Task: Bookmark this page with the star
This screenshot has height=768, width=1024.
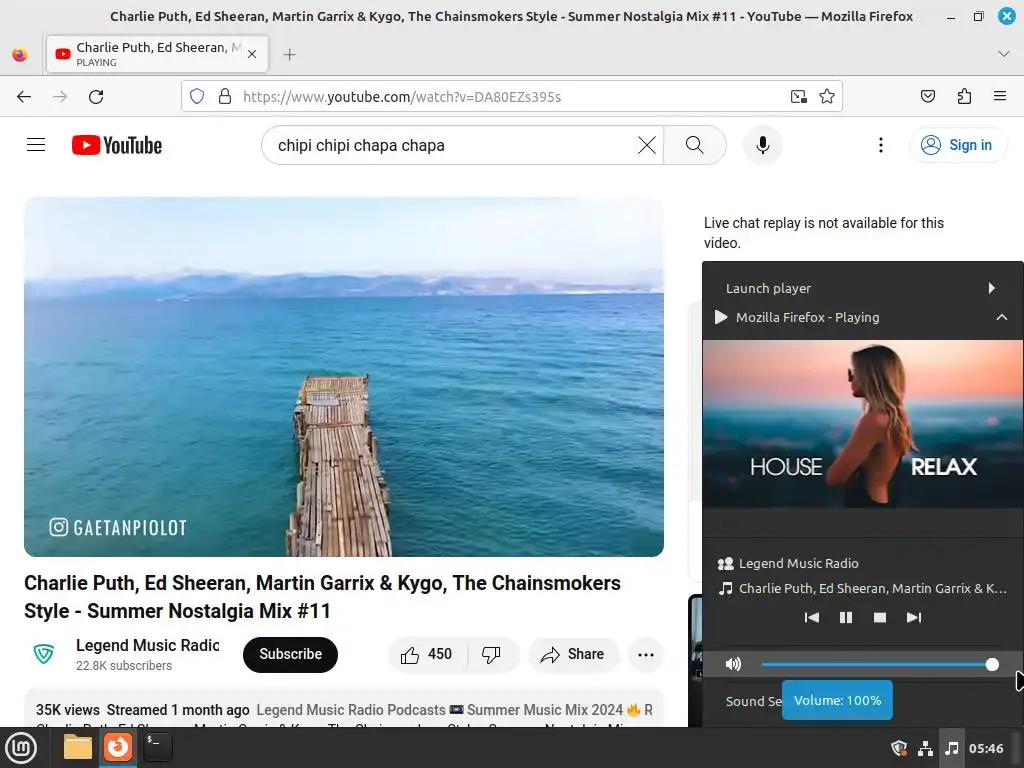Action: click(827, 97)
